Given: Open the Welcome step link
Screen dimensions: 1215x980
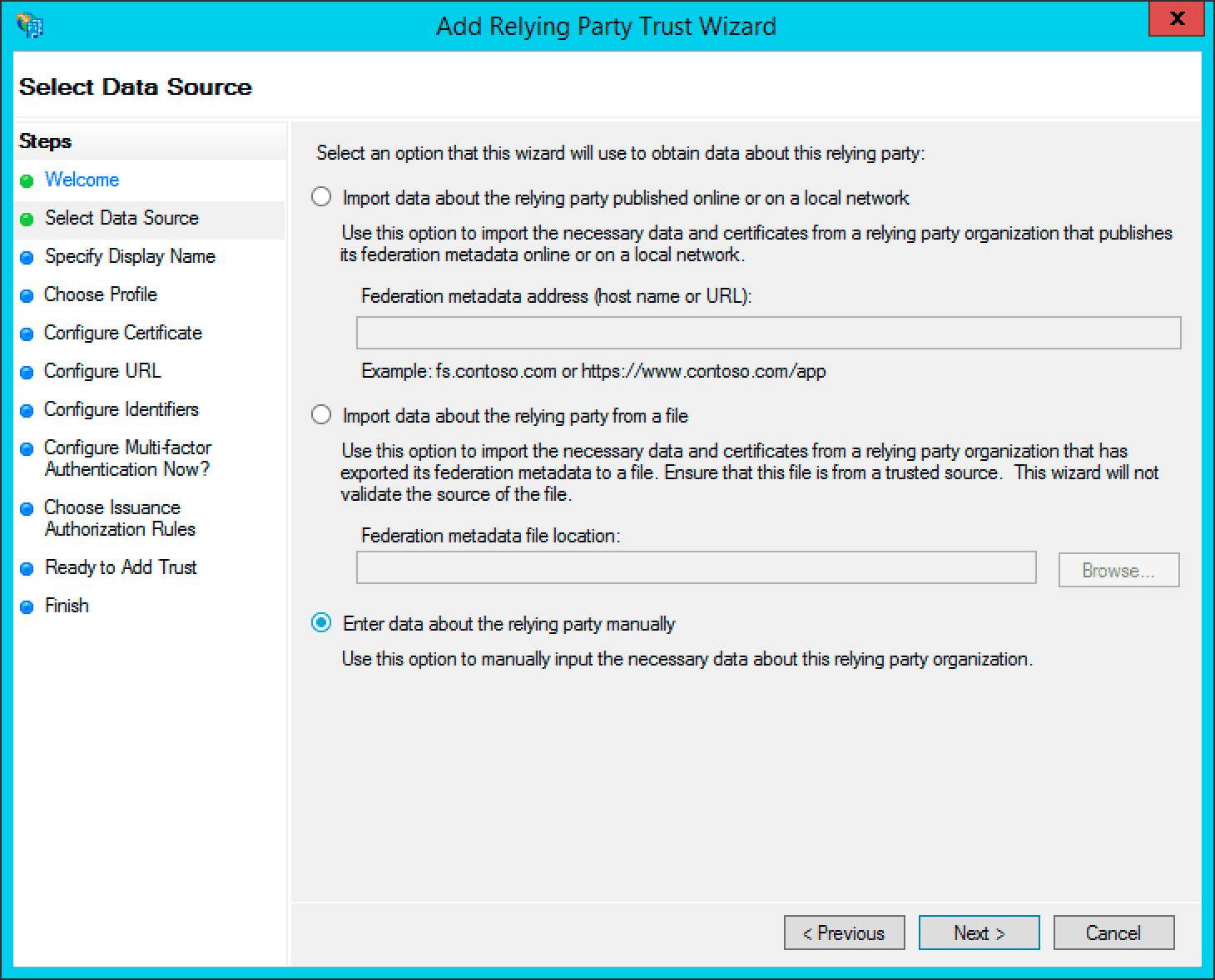Looking at the screenshot, I should [x=82, y=180].
